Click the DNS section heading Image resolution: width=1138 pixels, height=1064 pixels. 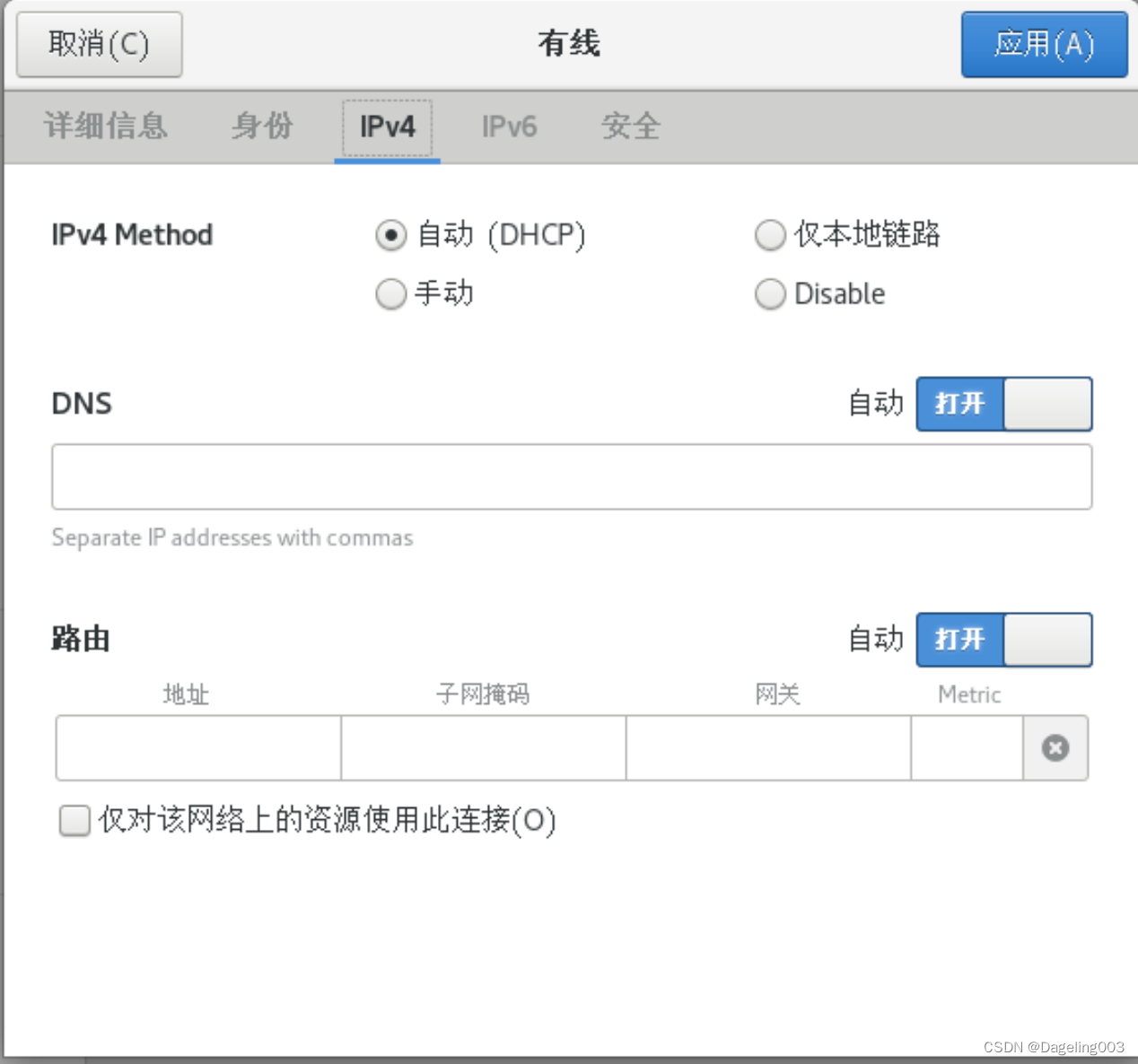tap(82, 404)
